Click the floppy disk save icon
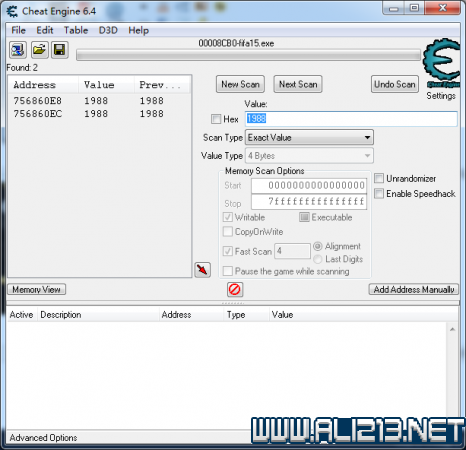 60,50
